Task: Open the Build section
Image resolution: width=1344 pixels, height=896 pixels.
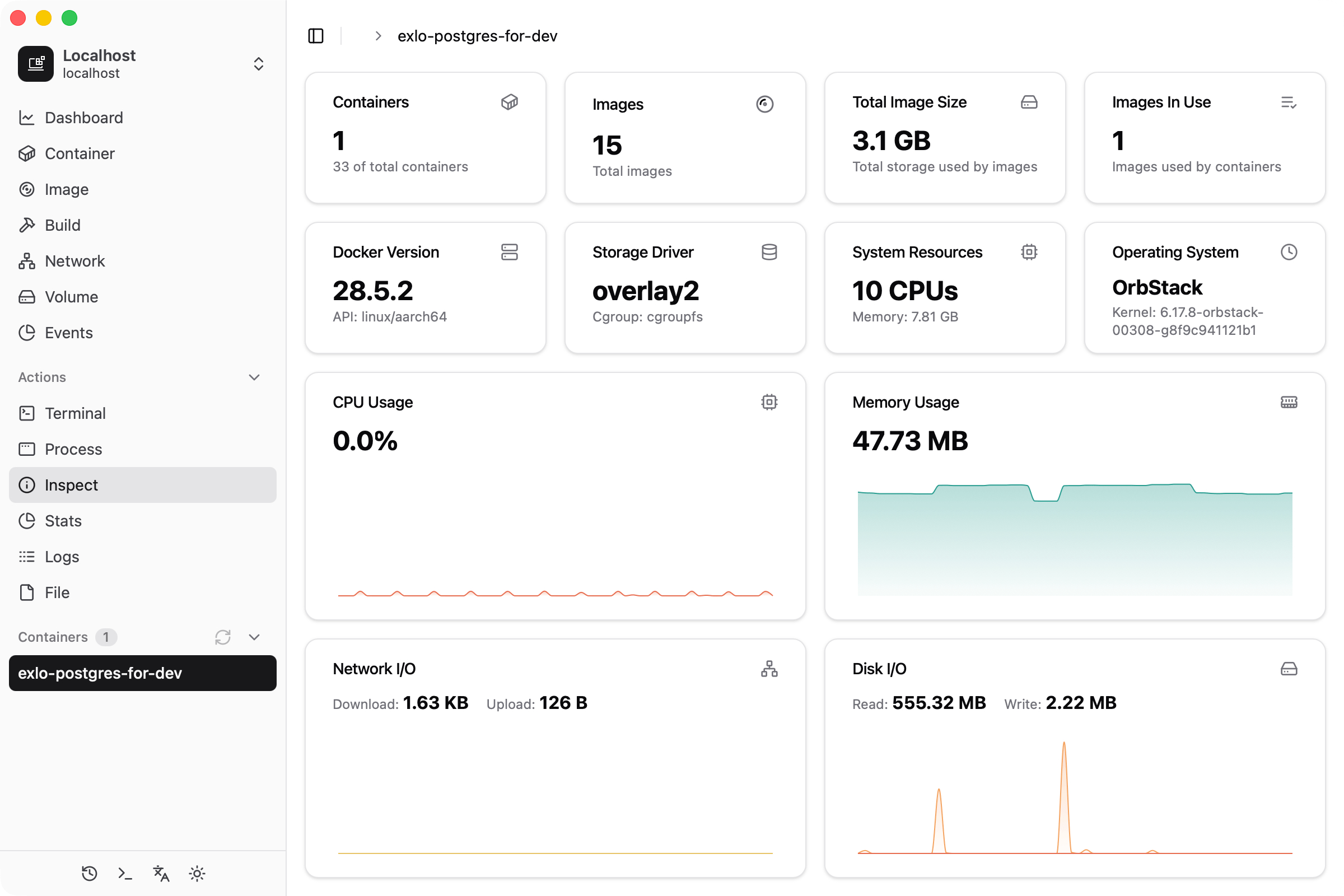Action: click(62, 225)
